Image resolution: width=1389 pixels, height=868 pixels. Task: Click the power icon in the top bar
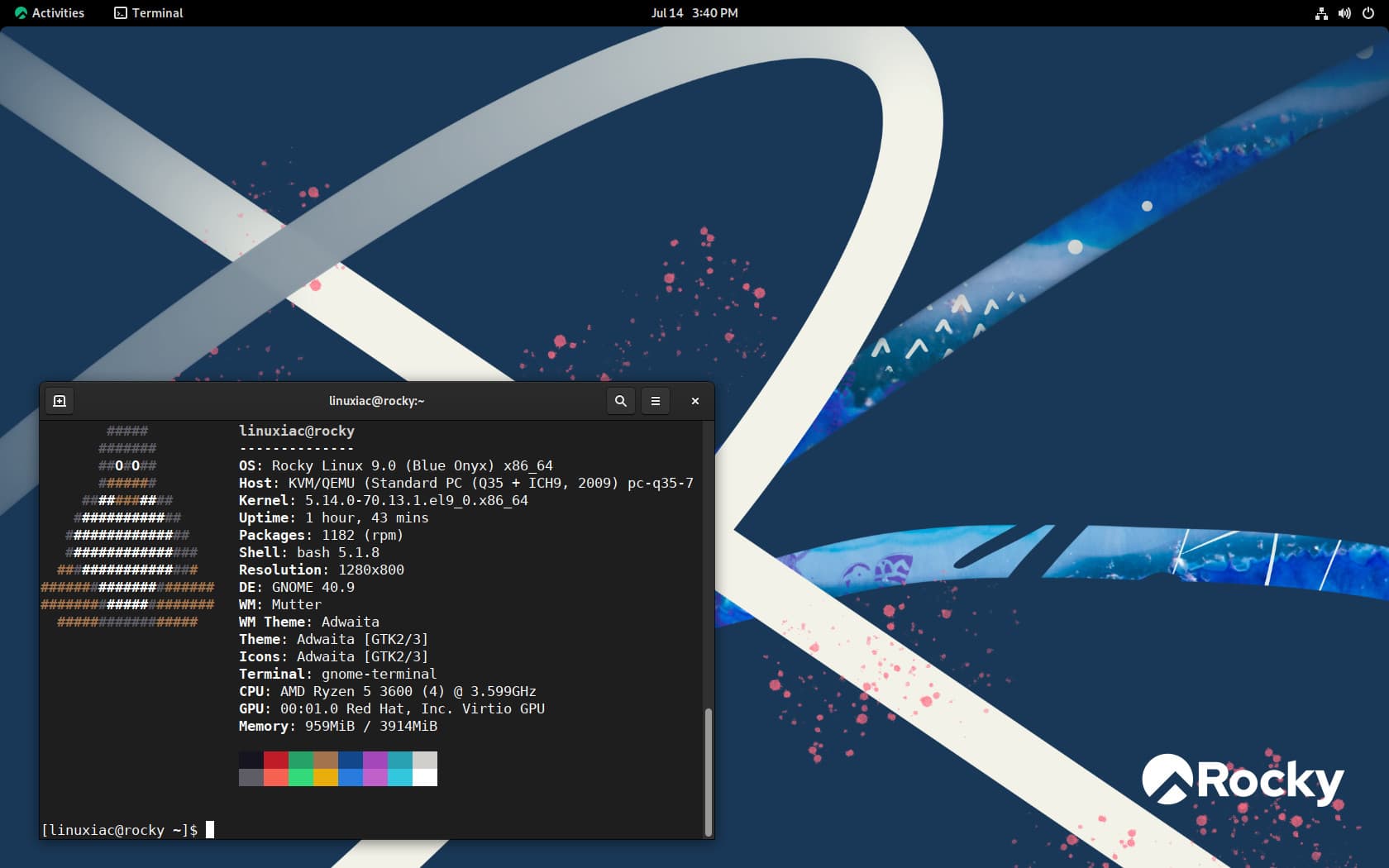(x=1368, y=12)
